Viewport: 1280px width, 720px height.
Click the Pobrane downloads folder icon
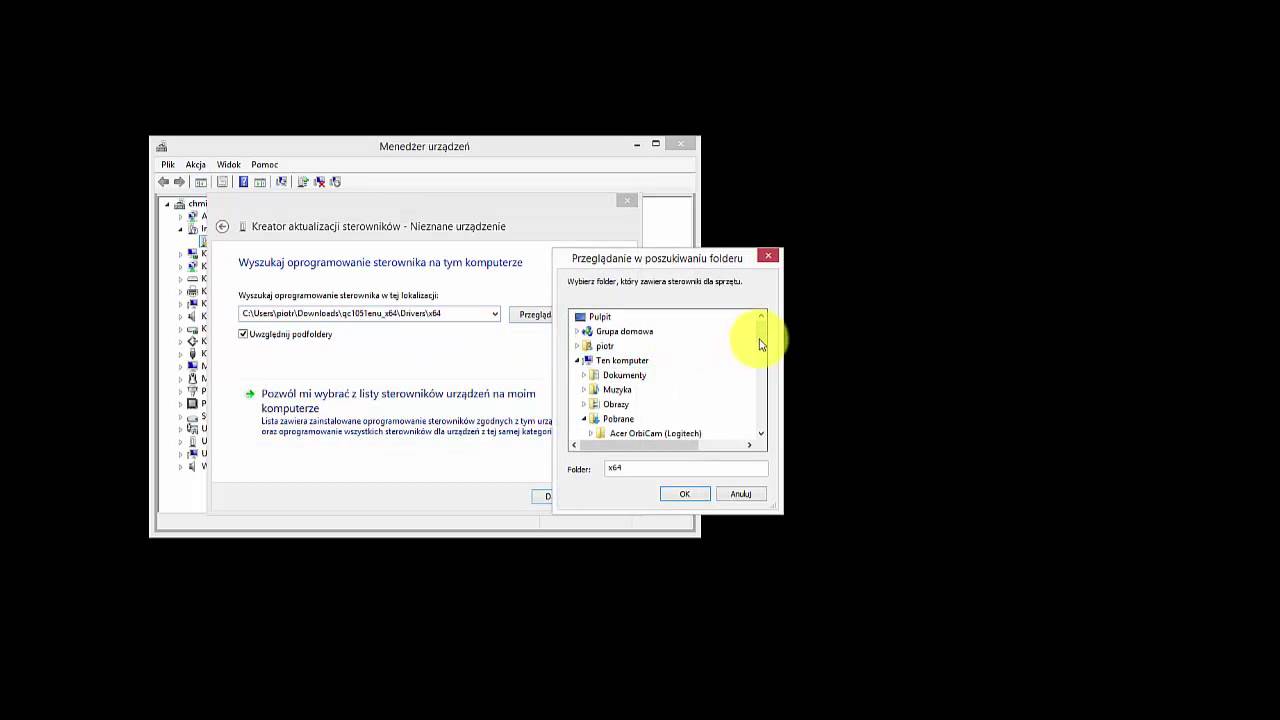[594, 419]
